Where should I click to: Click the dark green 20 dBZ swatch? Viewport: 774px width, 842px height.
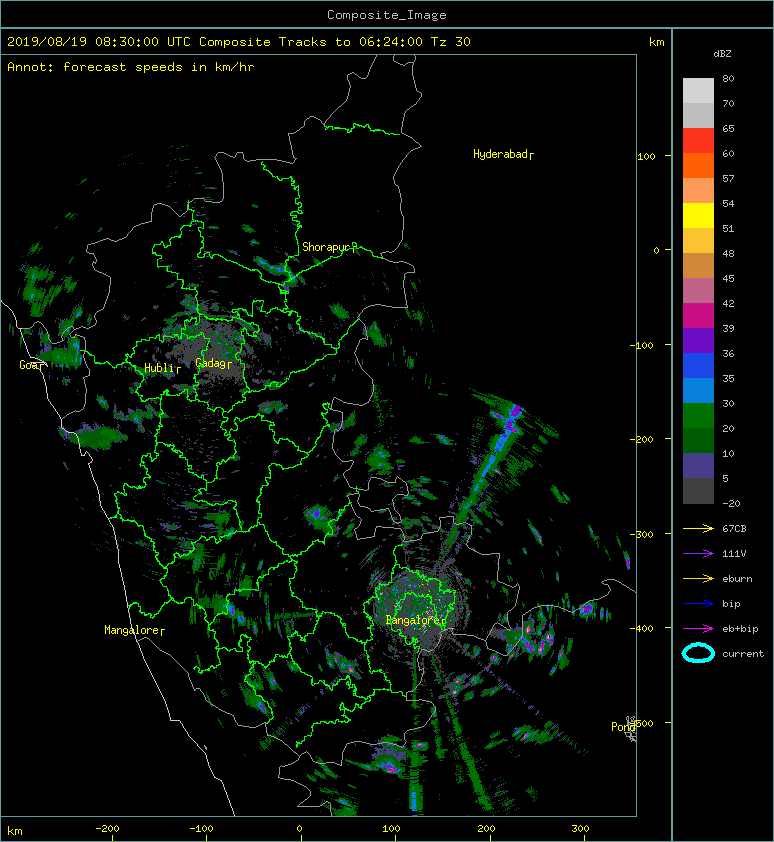point(698,440)
